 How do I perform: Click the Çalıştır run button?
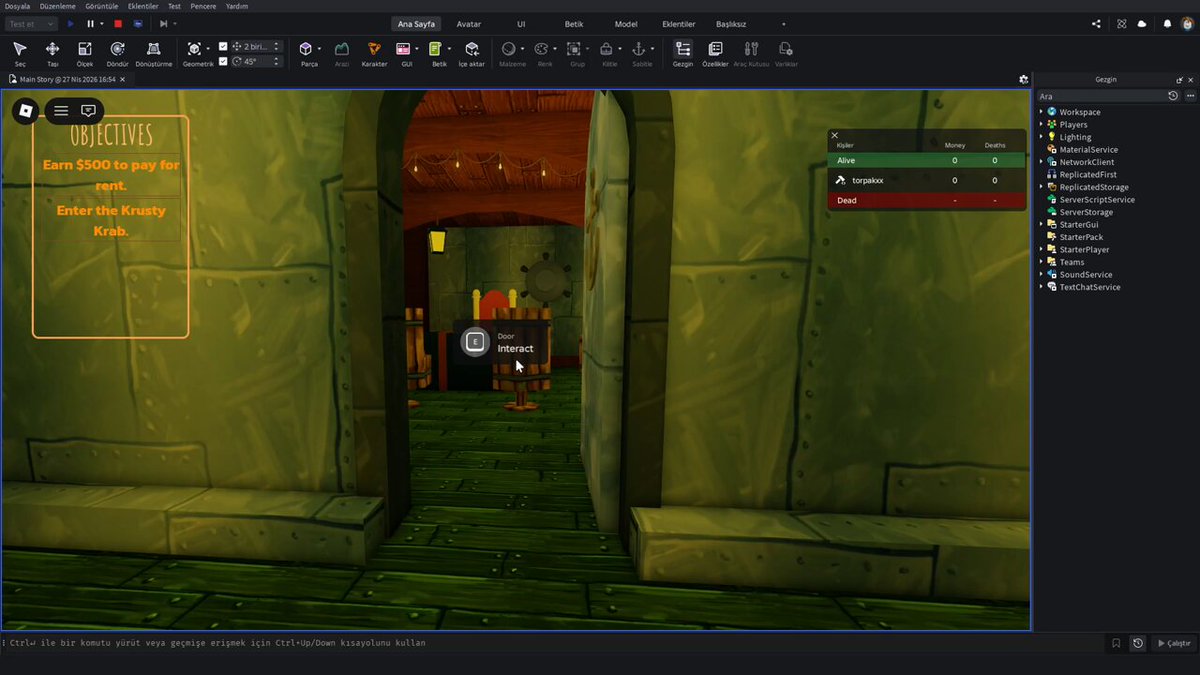(1173, 643)
